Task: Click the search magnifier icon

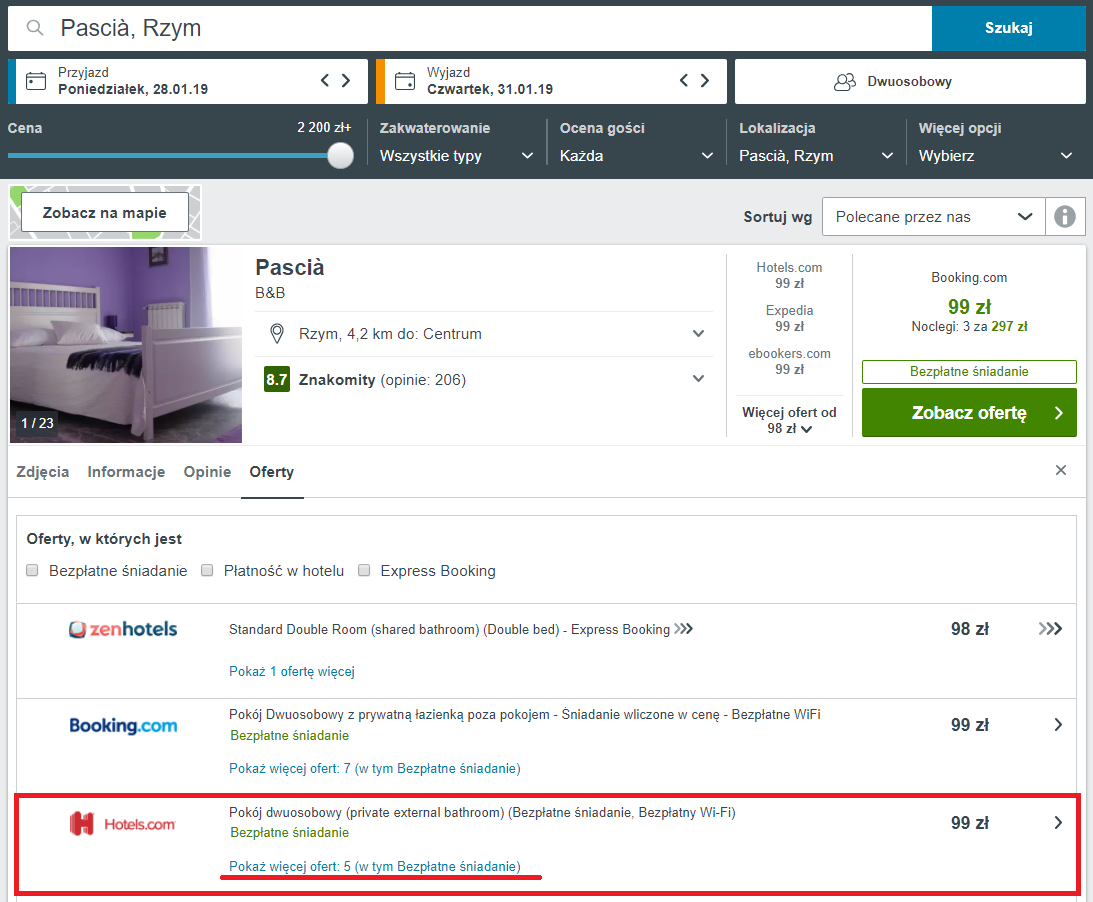Action: coord(35,28)
